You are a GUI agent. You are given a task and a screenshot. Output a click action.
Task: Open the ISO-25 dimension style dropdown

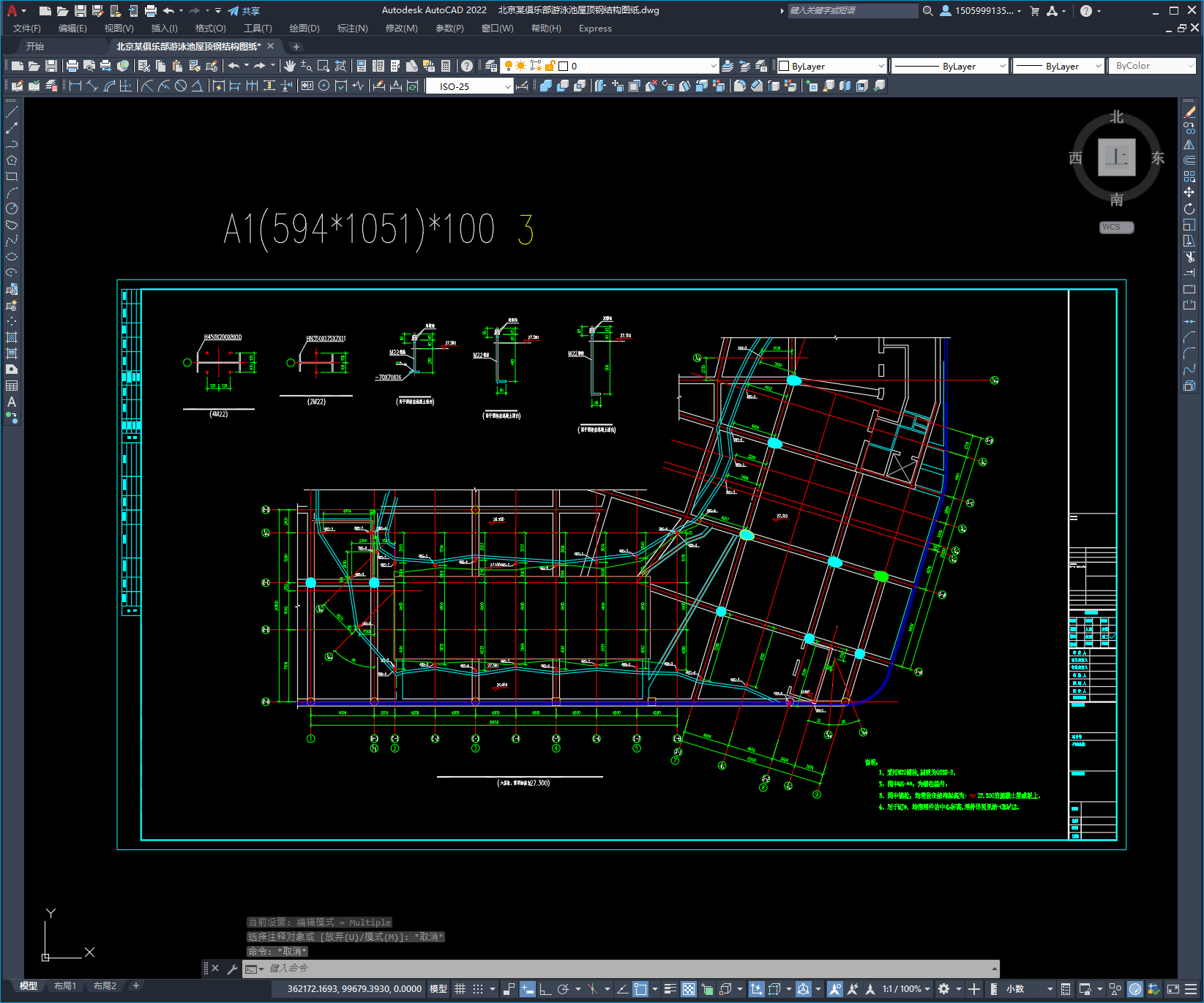469,86
